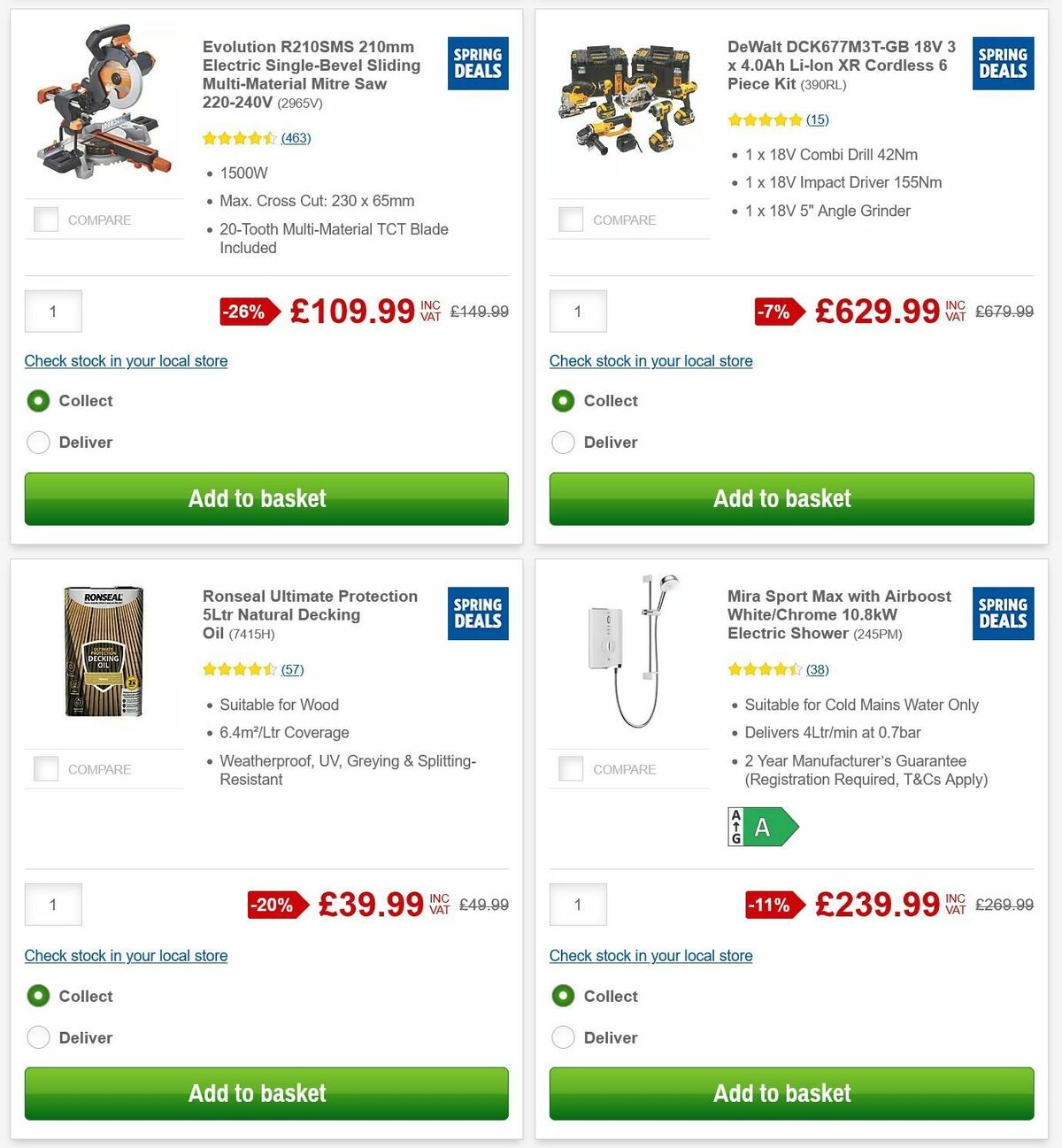This screenshot has height=1148, width=1062.
Task: Select Deliver for the DeWalt 6 piece kit
Action: pos(564,442)
